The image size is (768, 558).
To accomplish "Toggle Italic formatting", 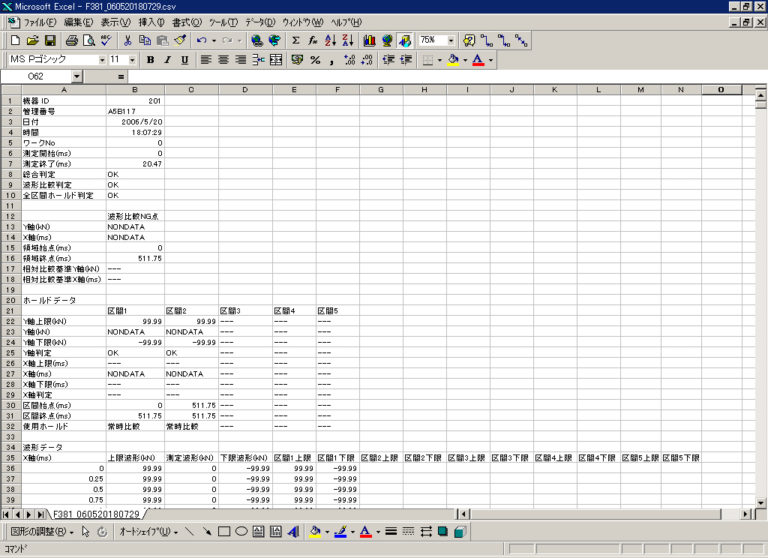I will pyautogui.click(x=166, y=60).
